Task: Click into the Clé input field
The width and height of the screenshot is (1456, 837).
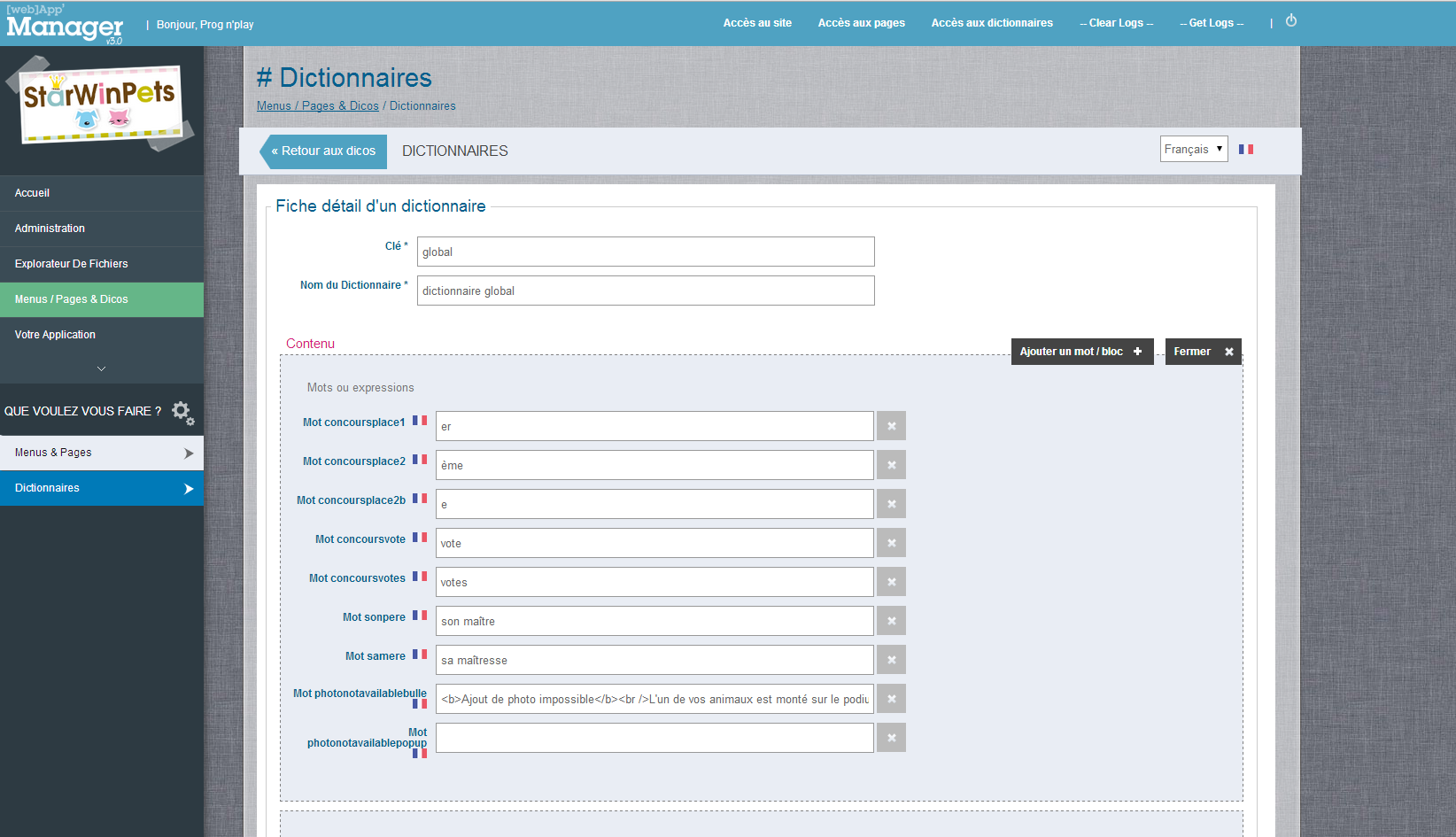Action: pyautogui.click(x=646, y=252)
